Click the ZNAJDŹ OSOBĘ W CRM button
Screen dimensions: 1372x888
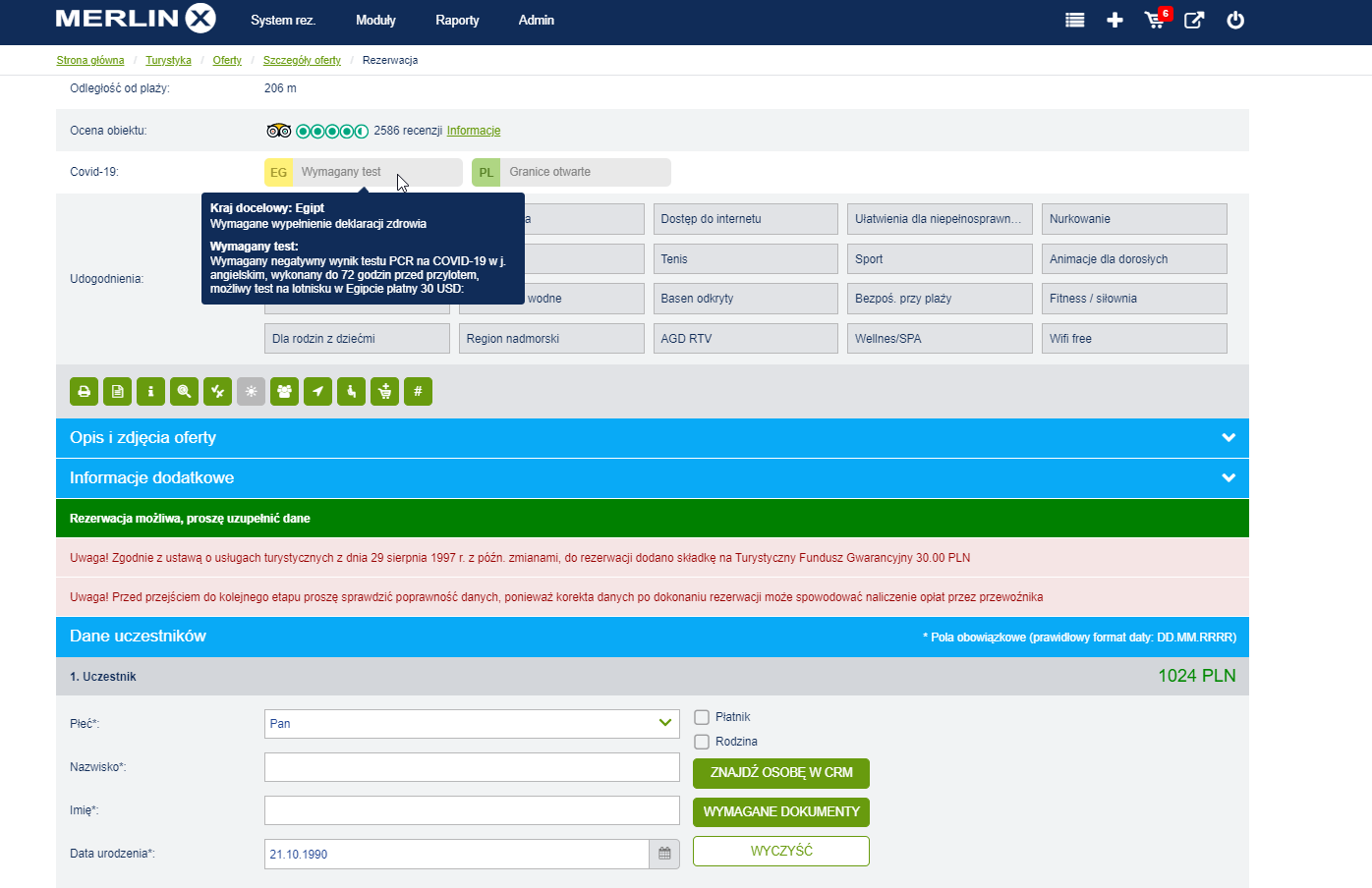coord(780,773)
